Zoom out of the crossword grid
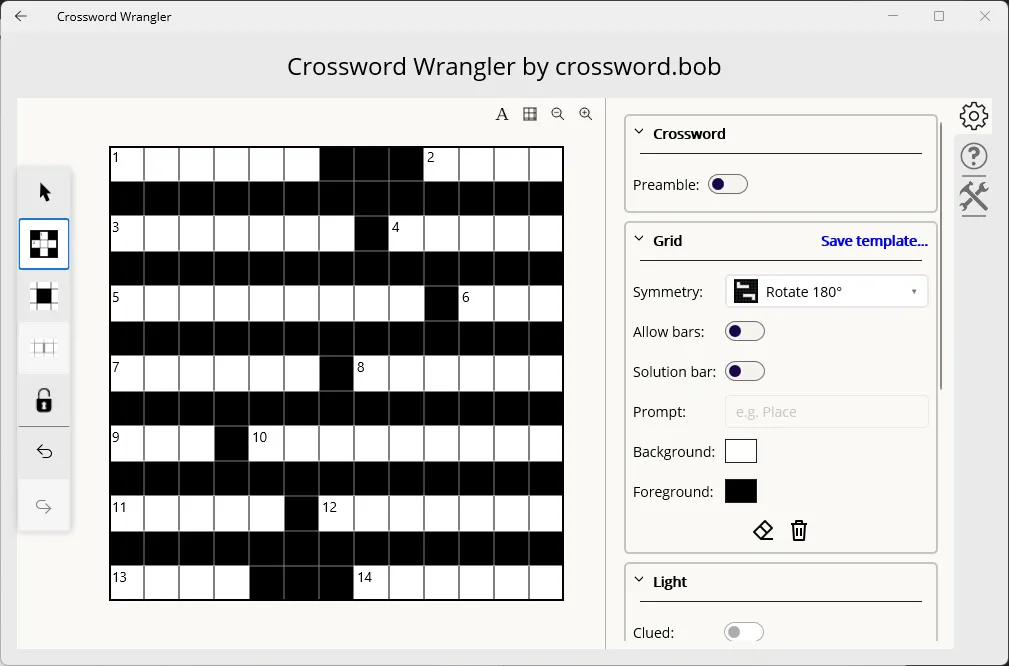The image size is (1009, 666). click(558, 115)
